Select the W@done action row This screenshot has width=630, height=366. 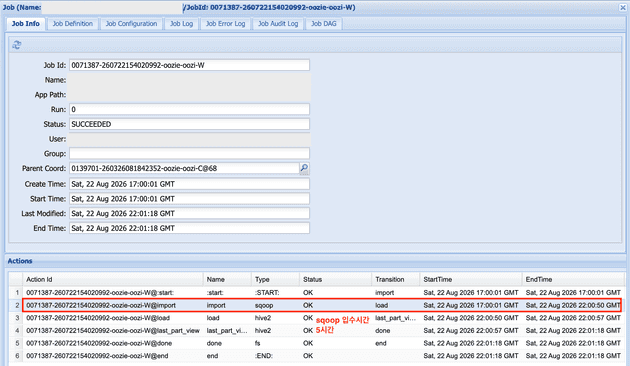(317, 343)
